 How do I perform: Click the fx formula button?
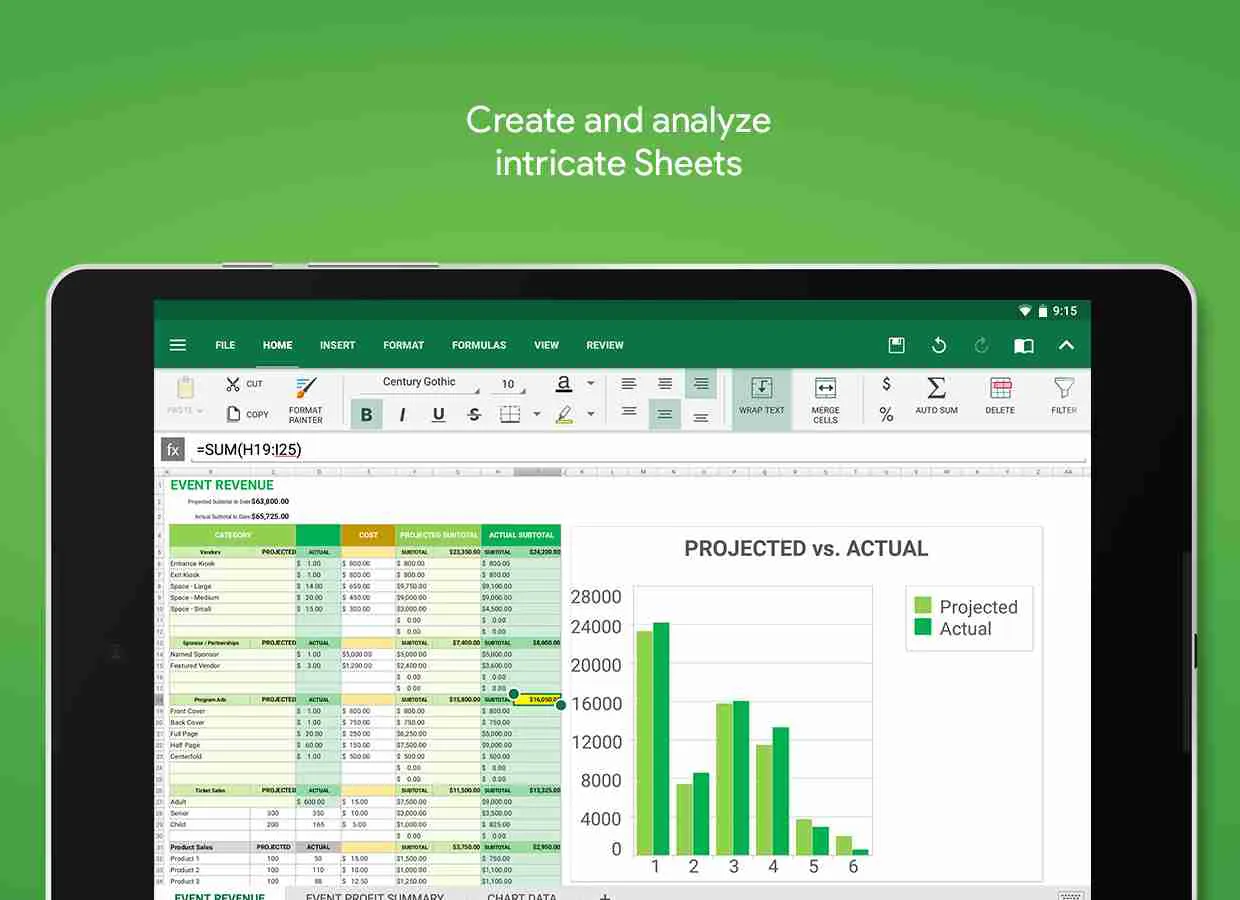click(172, 449)
